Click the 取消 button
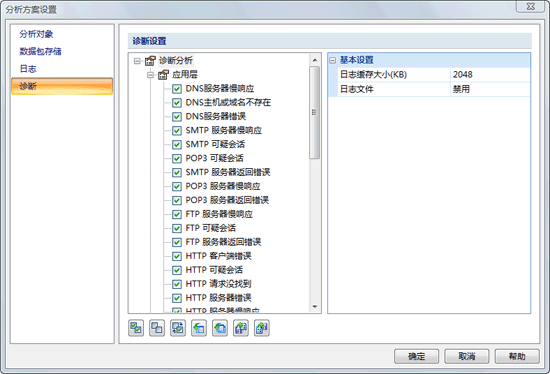This screenshot has width=550, height=374. point(467,356)
